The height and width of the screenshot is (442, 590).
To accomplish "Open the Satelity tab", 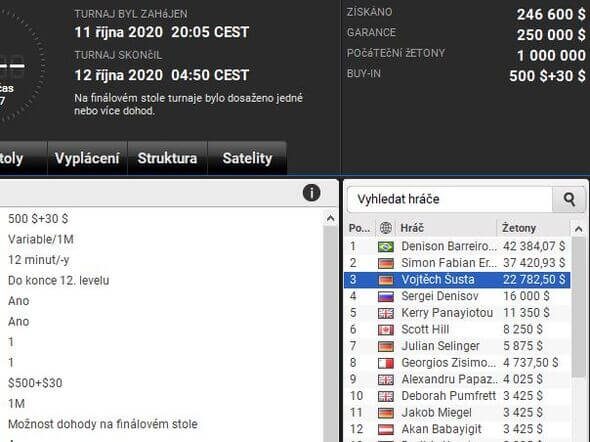I will click(x=247, y=158).
